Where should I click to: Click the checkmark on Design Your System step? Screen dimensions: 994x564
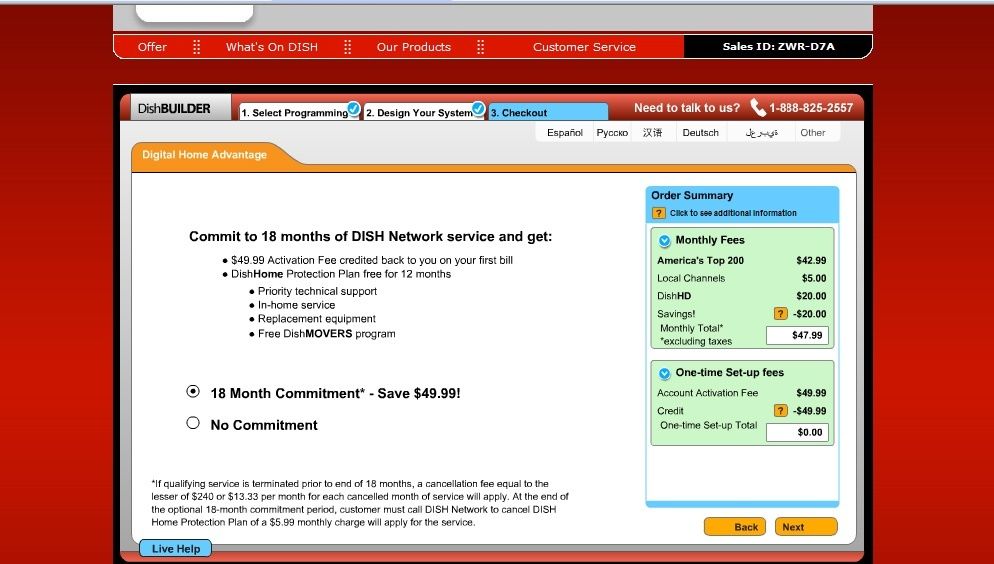(x=478, y=109)
